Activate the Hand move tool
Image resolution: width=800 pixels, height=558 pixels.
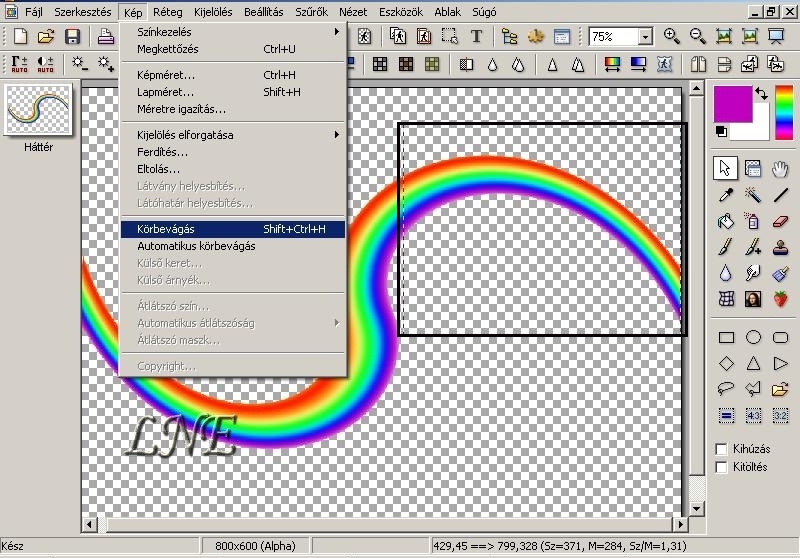pos(780,170)
